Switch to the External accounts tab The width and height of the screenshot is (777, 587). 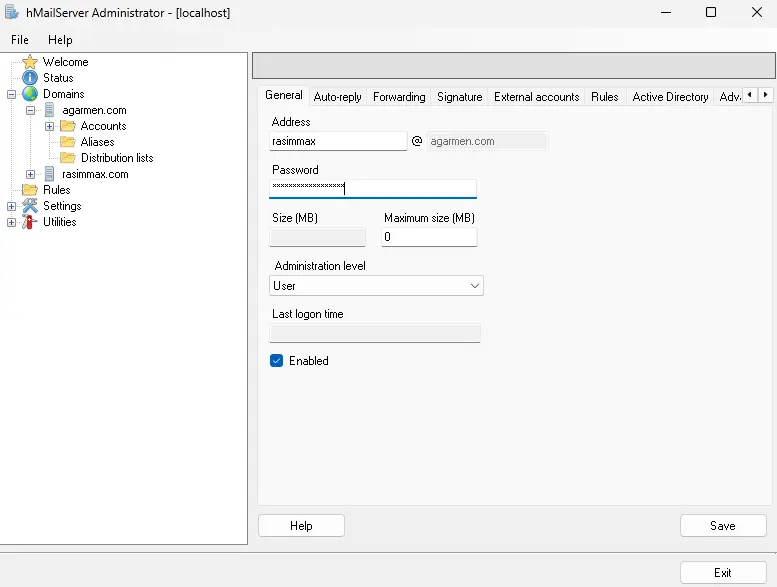(x=536, y=97)
